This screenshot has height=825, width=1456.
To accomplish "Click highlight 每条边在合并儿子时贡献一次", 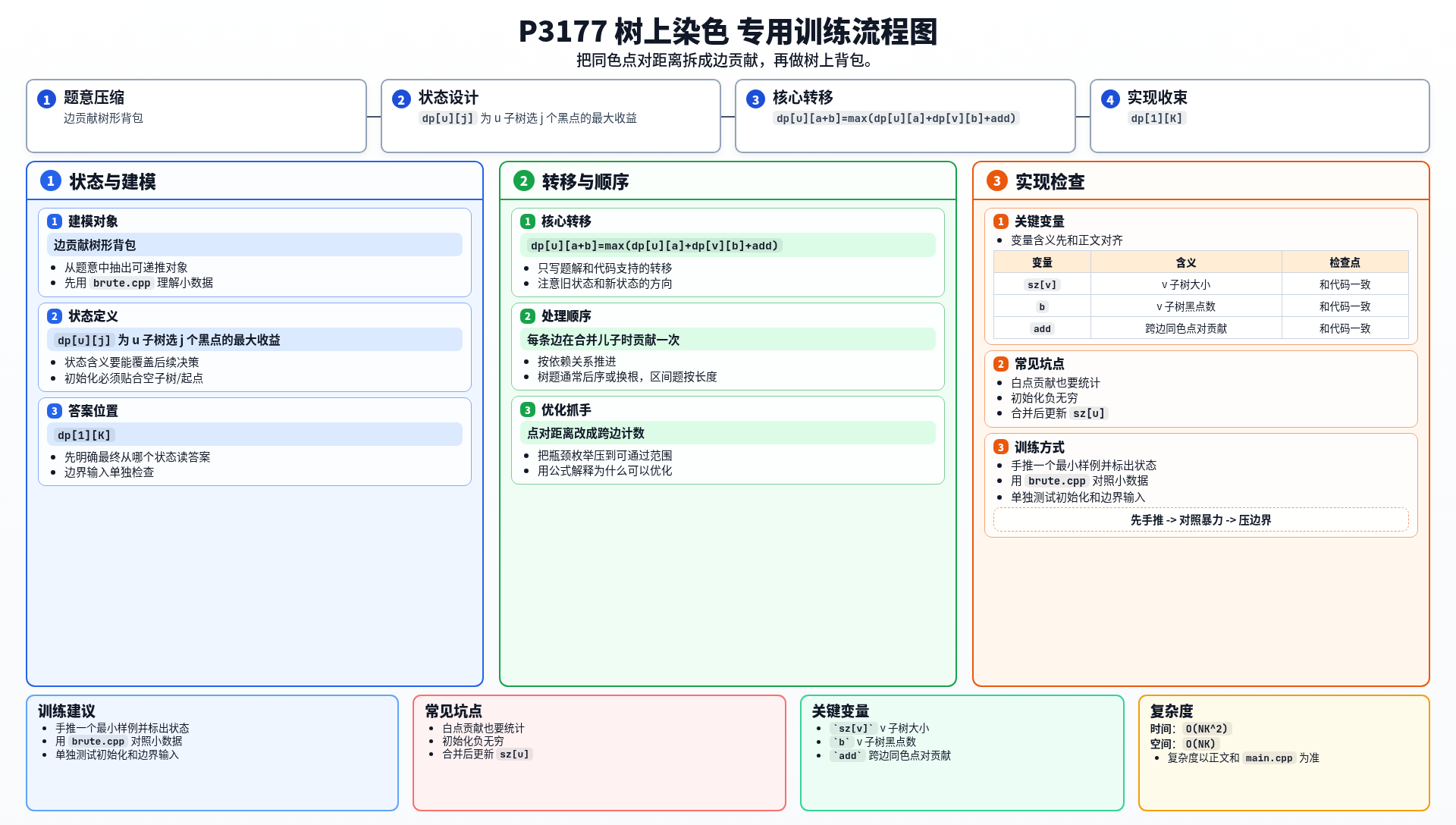I will pyautogui.click(x=728, y=339).
